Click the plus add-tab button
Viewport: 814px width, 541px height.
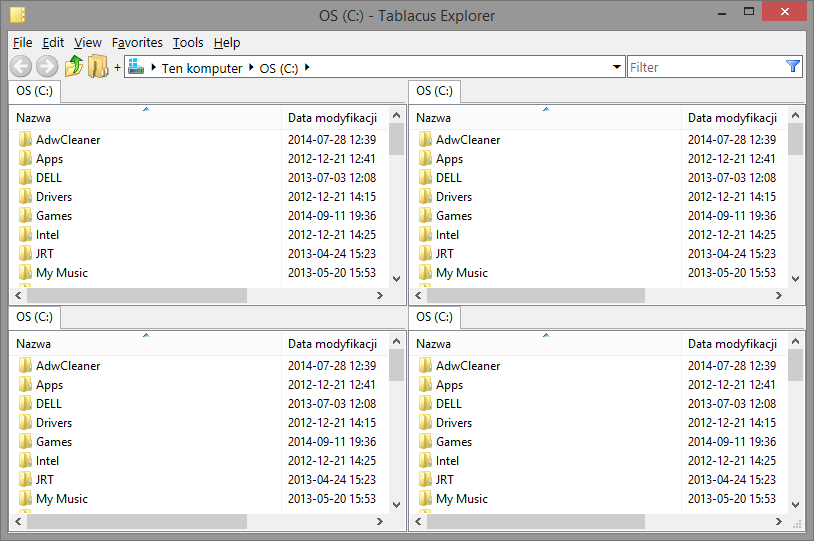117,67
